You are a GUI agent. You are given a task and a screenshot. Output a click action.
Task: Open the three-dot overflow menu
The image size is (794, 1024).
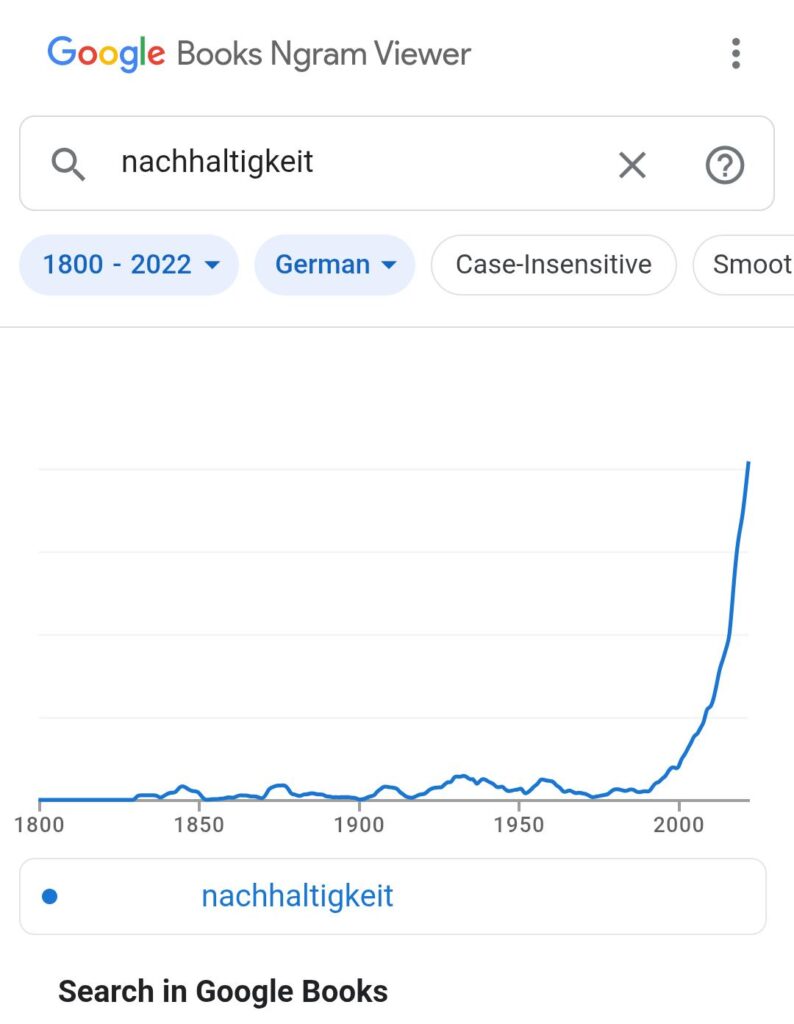coord(736,53)
